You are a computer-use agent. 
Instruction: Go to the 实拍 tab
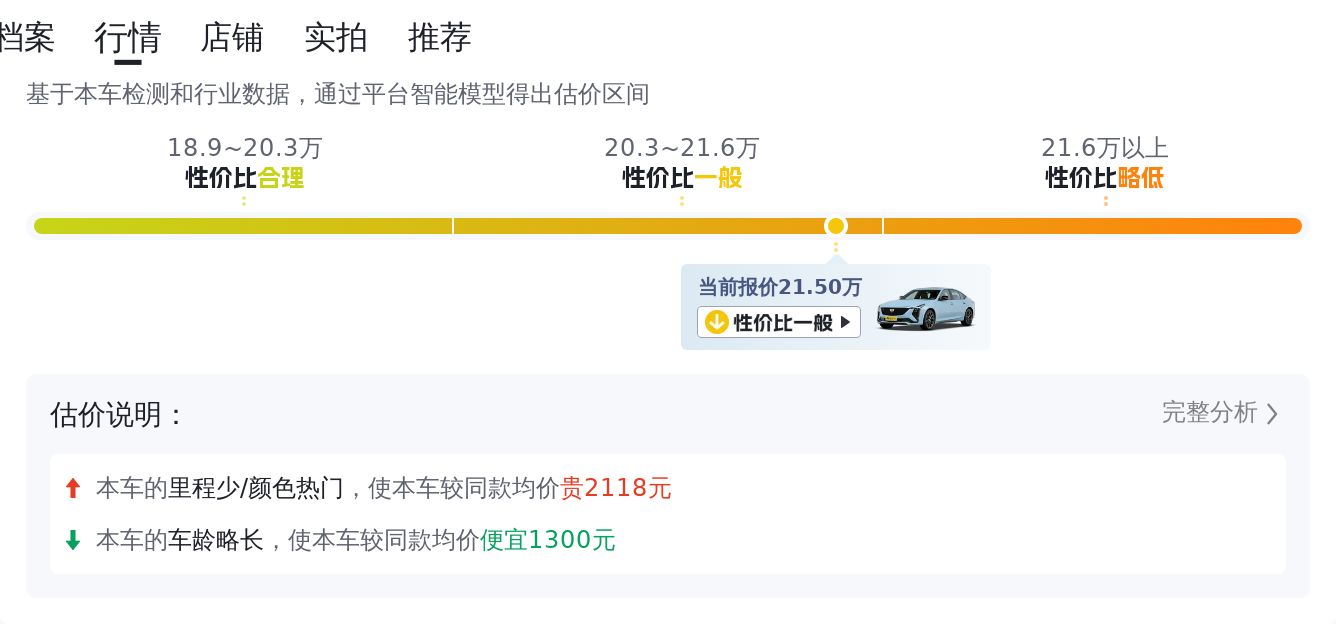coord(336,38)
